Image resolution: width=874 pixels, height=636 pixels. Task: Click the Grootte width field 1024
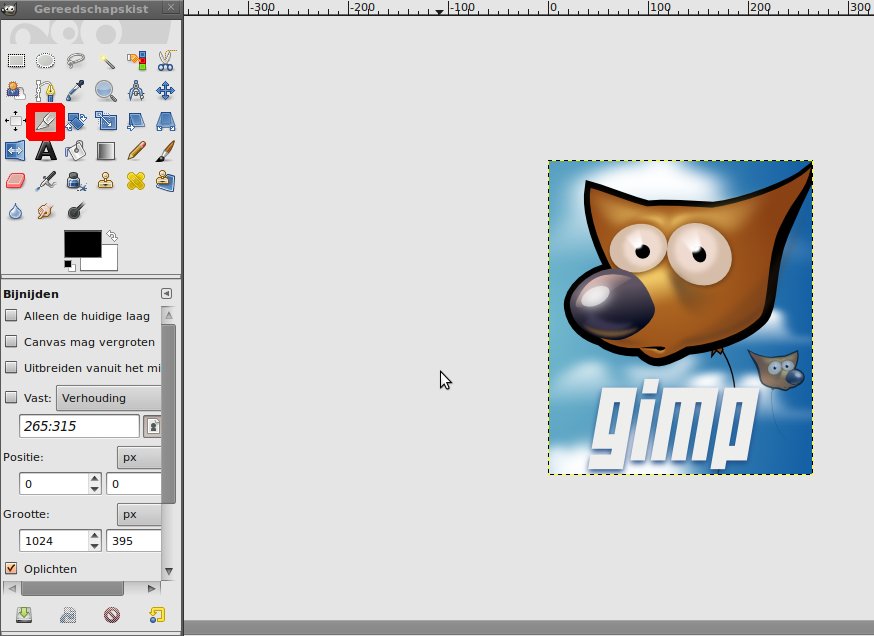point(54,541)
